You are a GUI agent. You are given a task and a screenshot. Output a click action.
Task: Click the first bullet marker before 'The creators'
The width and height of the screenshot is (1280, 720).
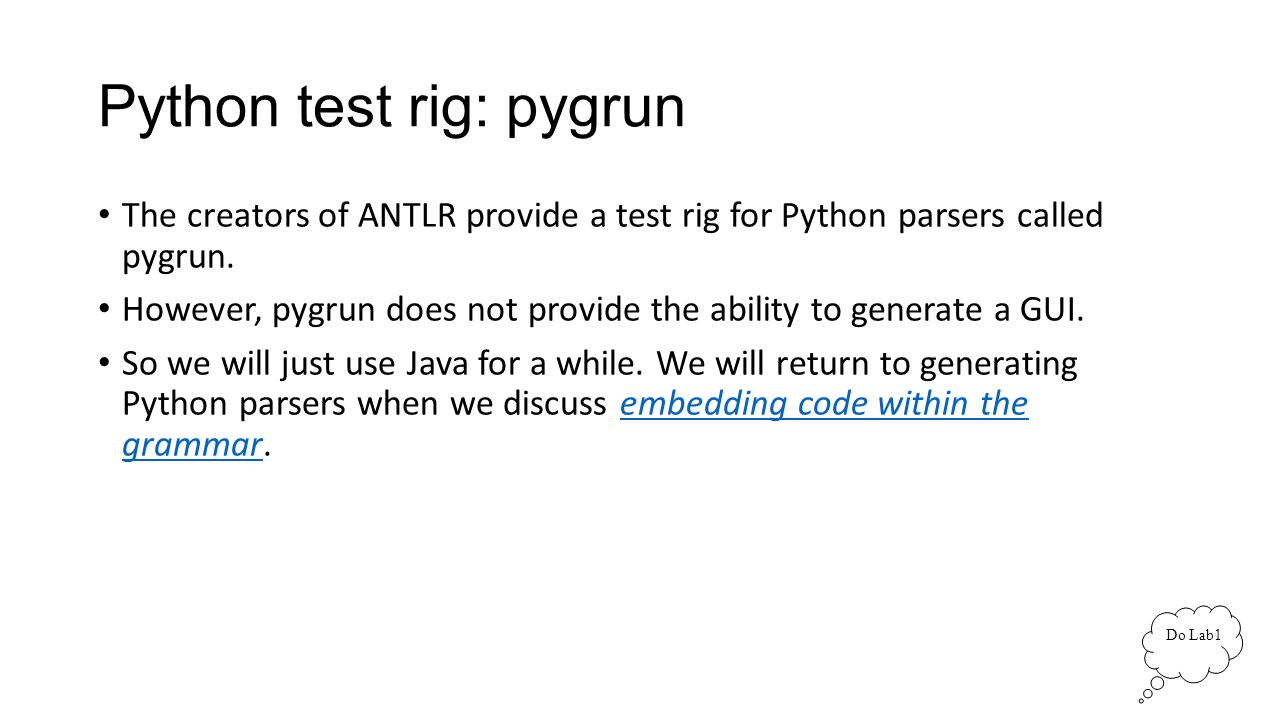105,216
